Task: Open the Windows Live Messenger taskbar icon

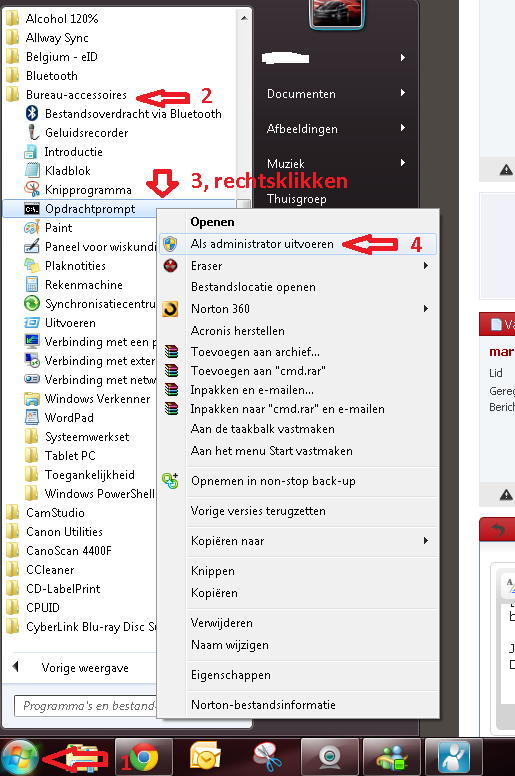Action: 391,757
